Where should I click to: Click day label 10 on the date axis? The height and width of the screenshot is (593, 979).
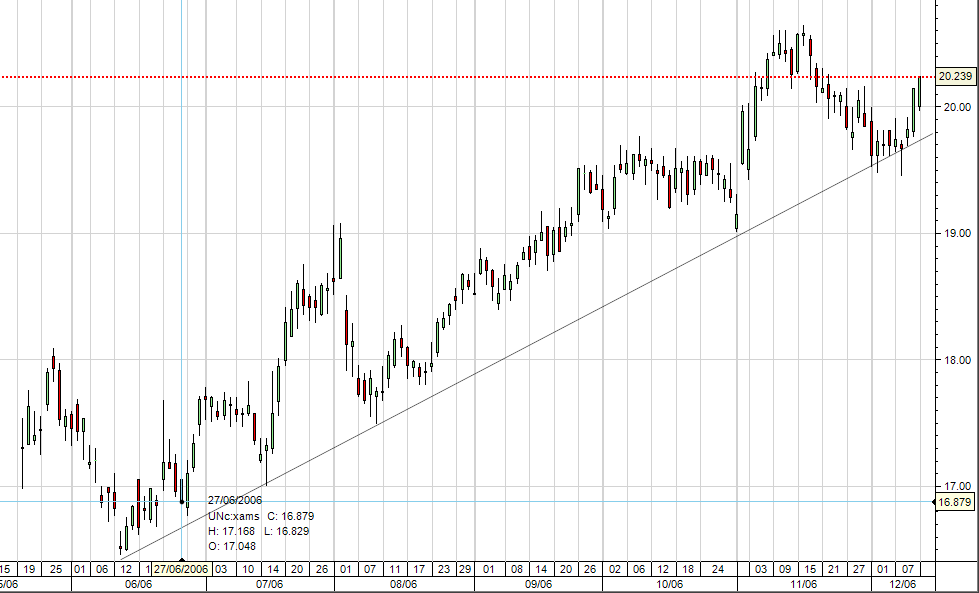tap(248, 569)
